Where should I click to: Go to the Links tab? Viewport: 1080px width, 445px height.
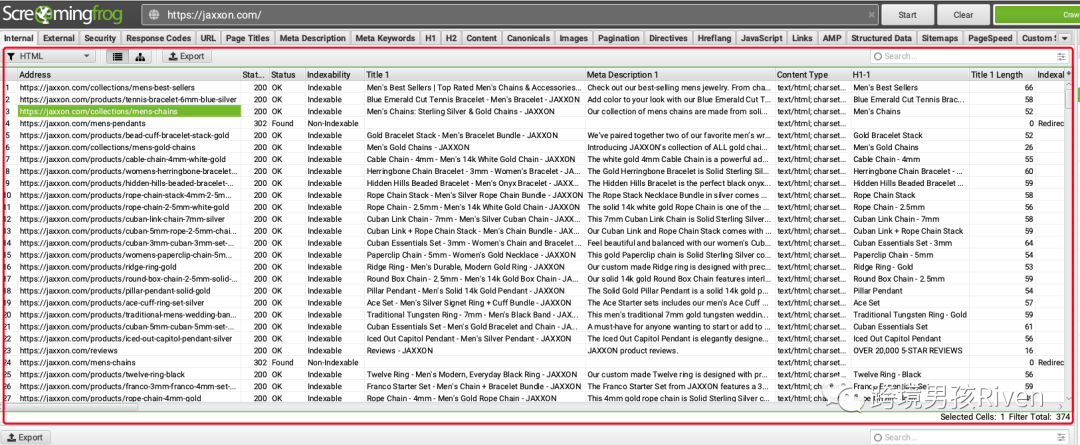[x=802, y=38]
